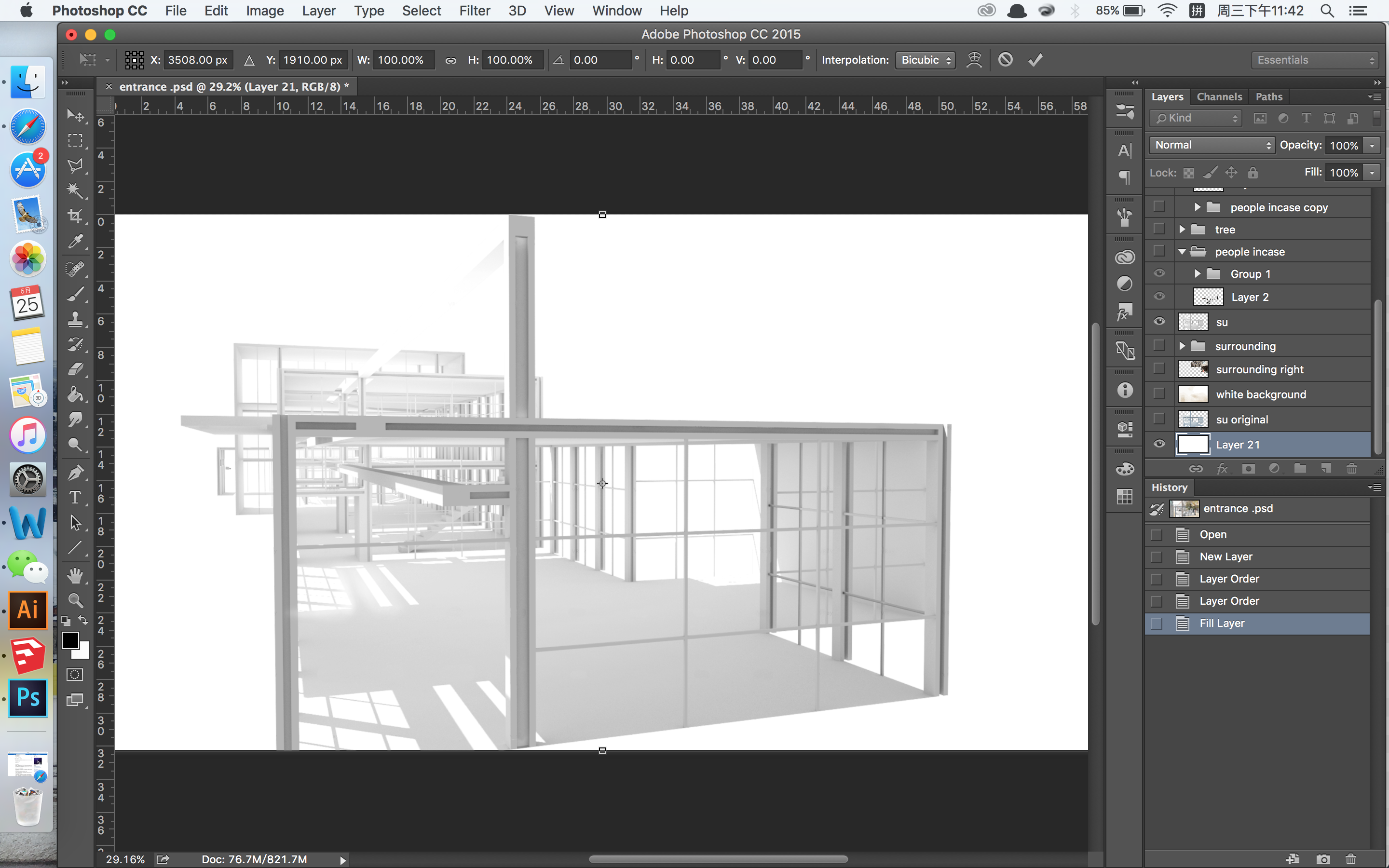1389x868 pixels.
Task: Select the Move tool
Action: point(75,115)
